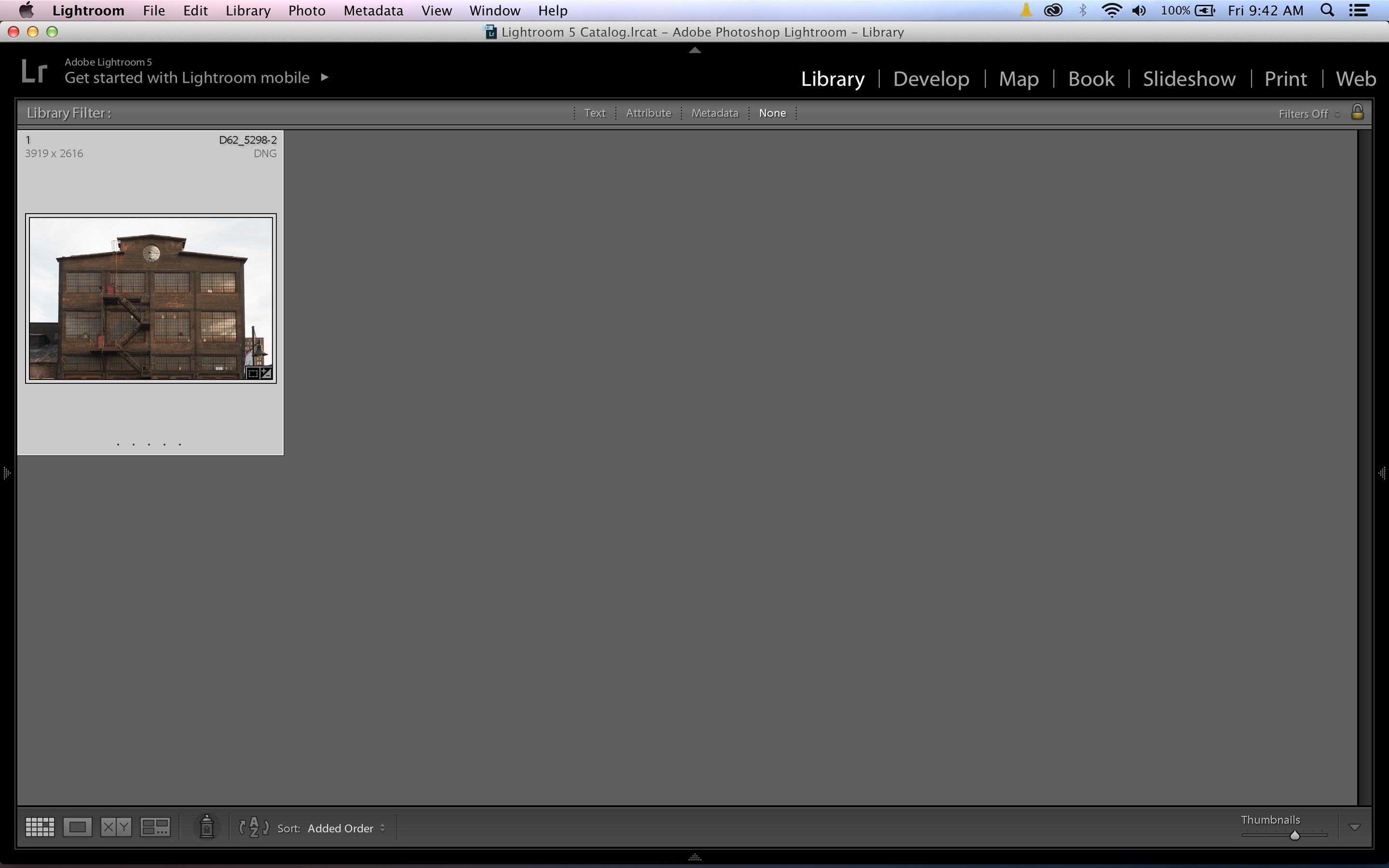
Task: Select the D62_5298-2 building thumbnail
Action: [x=151, y=298]
